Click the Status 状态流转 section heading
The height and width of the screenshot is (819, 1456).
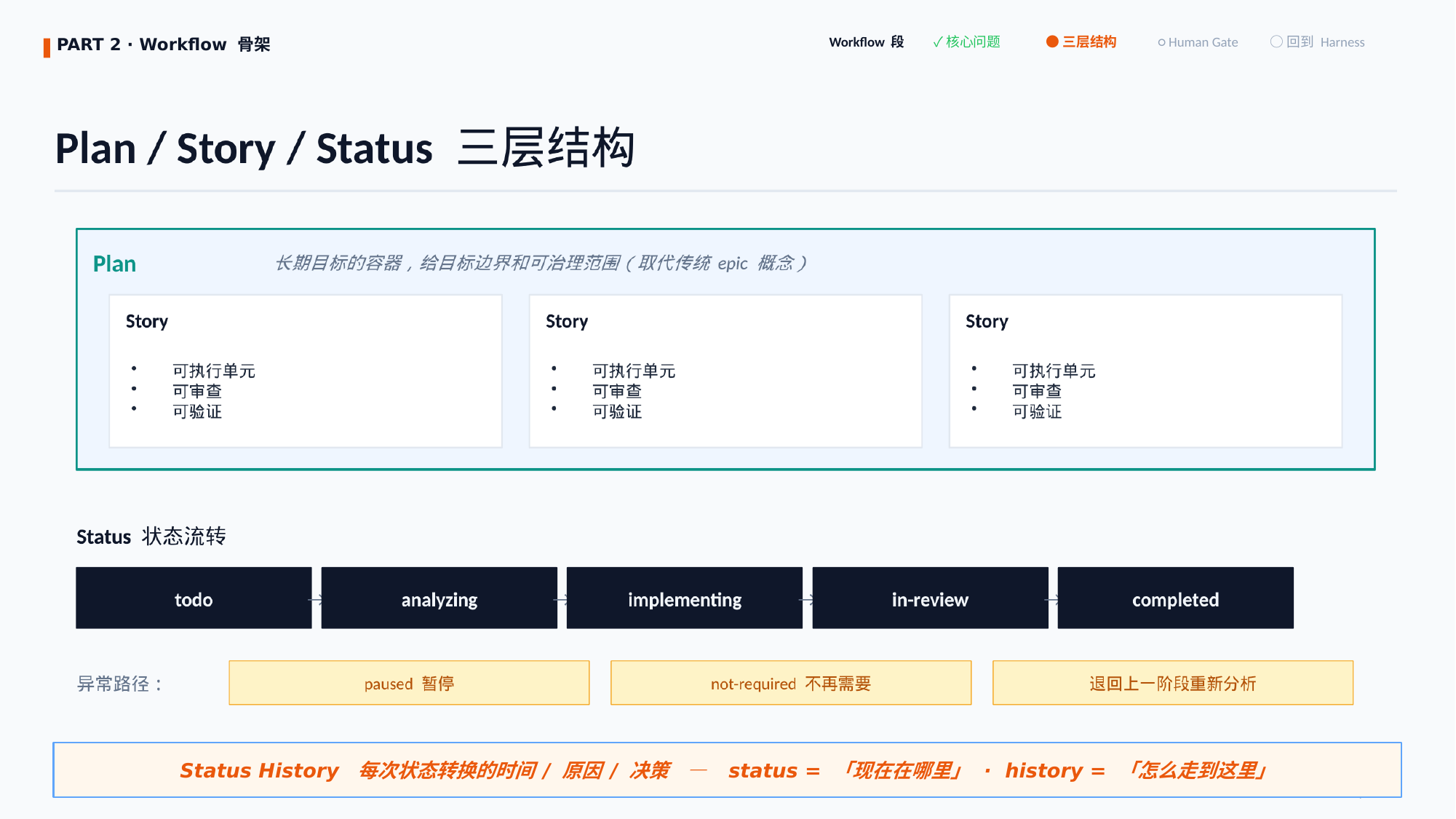(x=151, y=537)
